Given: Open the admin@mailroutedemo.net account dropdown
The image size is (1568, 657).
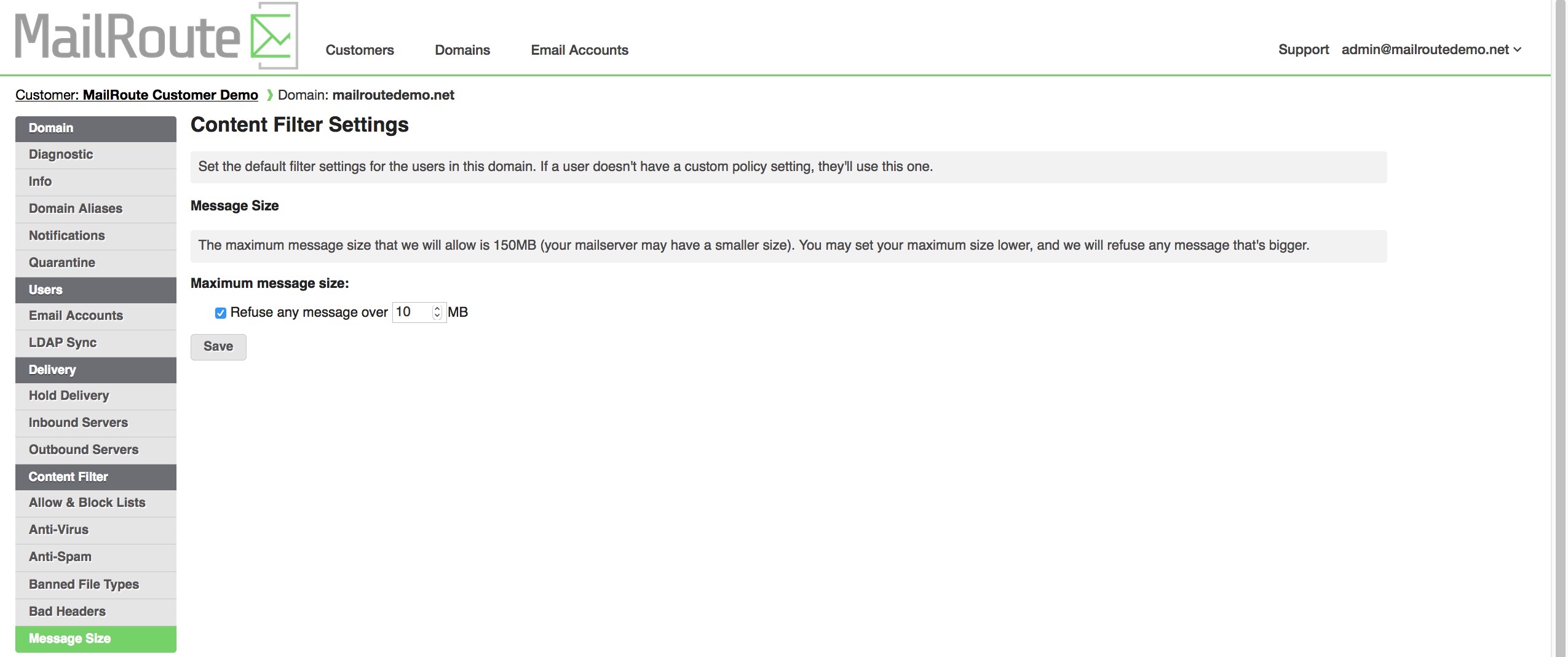Looking at the screenshot, I should (x=1431, y=49).
